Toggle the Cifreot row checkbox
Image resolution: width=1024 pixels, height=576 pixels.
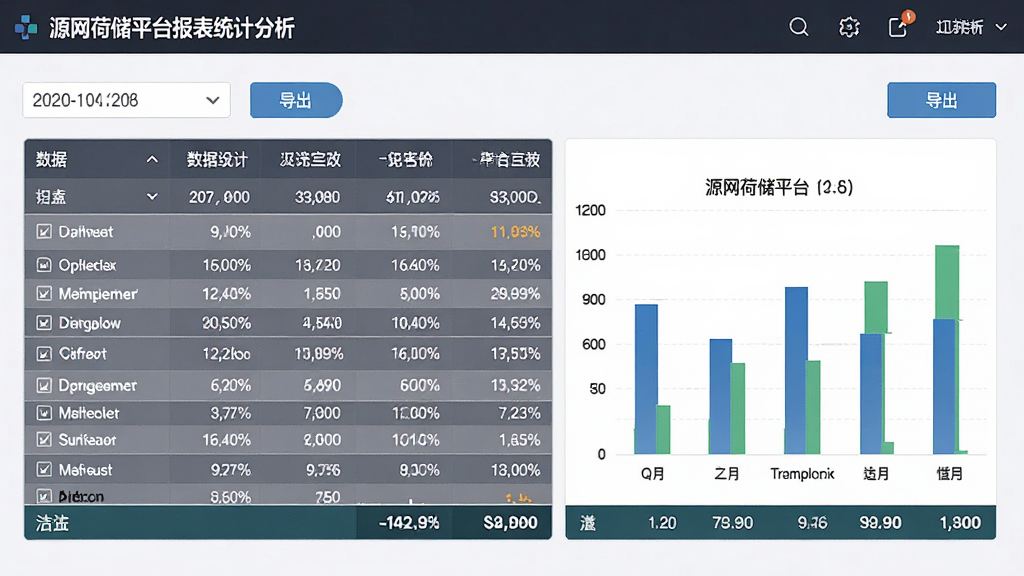[44, 354]
